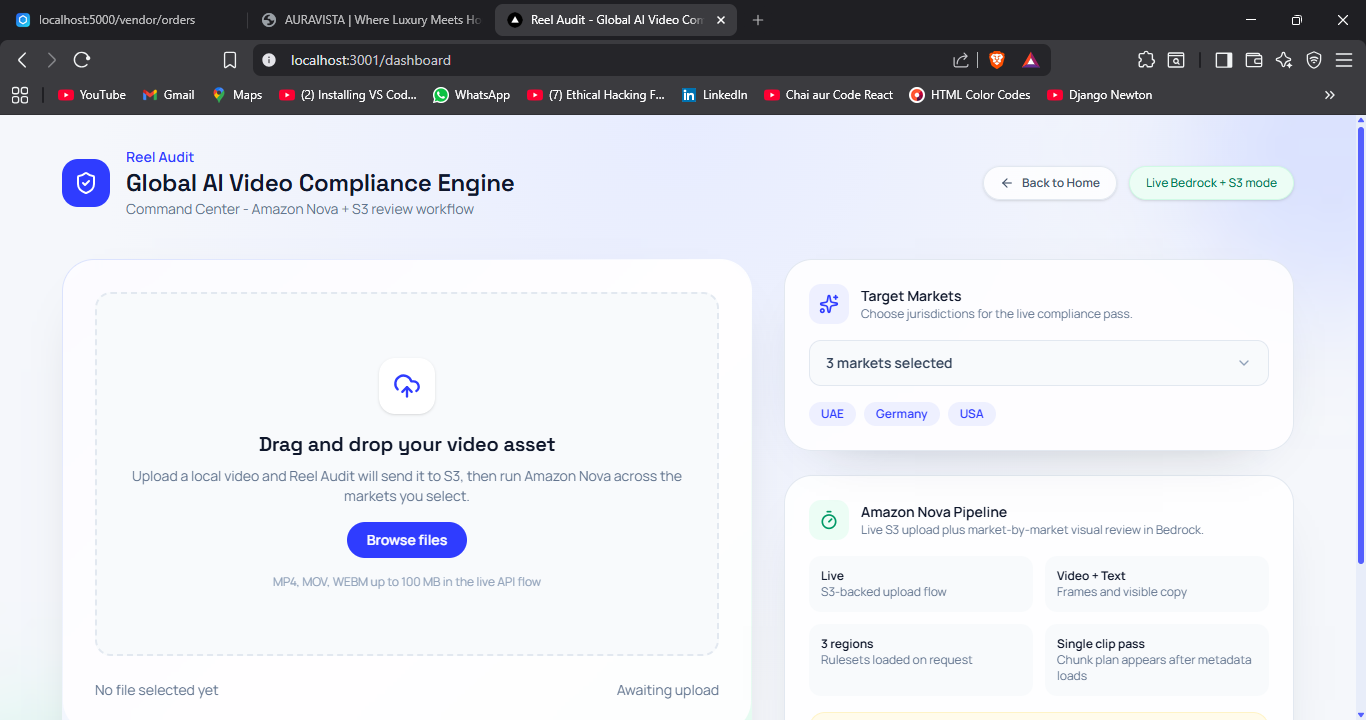Viewport: 1366px width, 720px height.
Task: Click the Reel Audit shield logo
Action: [x=86, y=183]
